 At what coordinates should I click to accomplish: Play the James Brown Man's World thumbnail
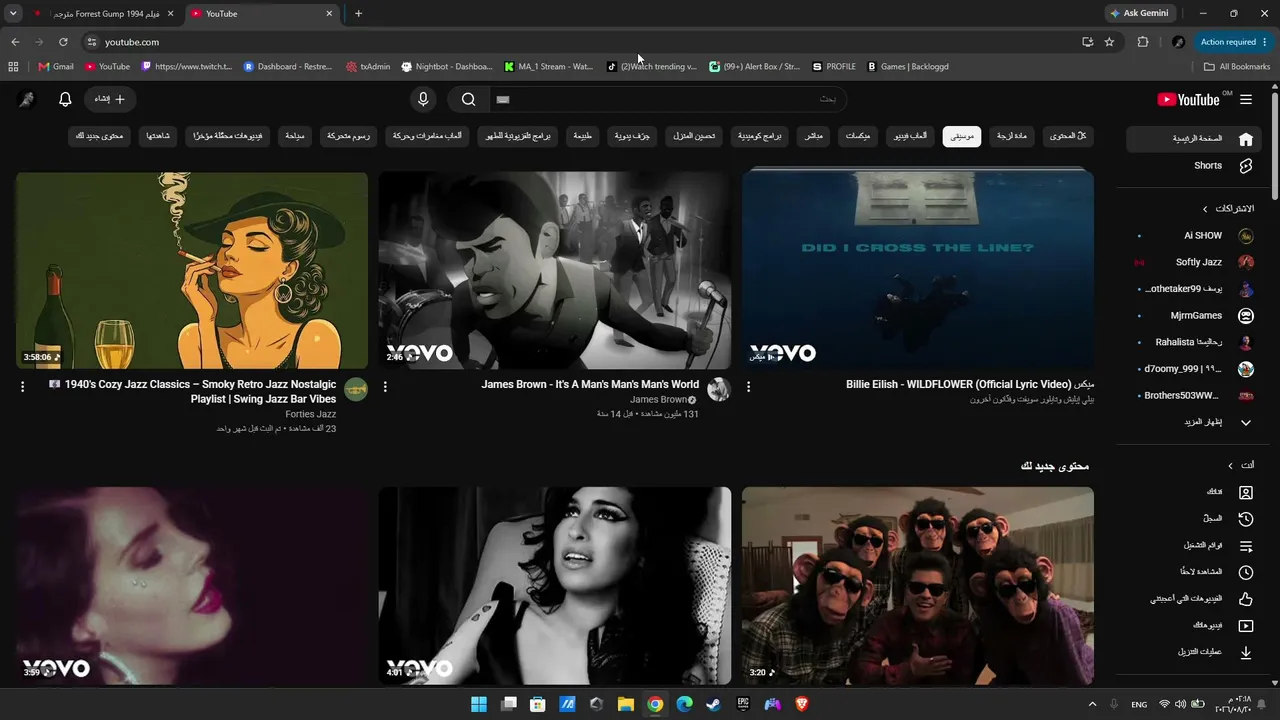pos(555,270)
